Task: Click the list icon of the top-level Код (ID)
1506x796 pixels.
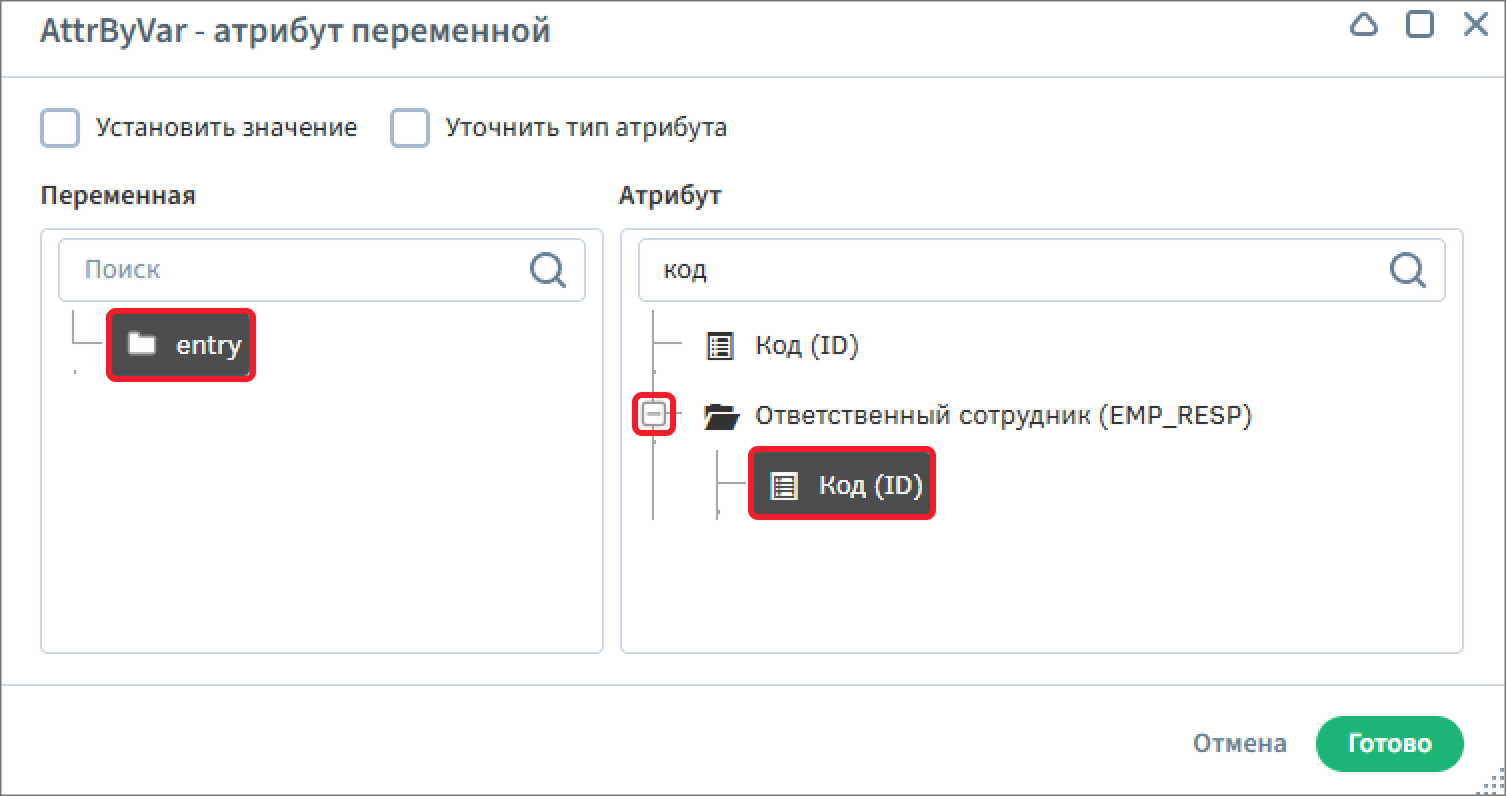Action: coord(719,346)
